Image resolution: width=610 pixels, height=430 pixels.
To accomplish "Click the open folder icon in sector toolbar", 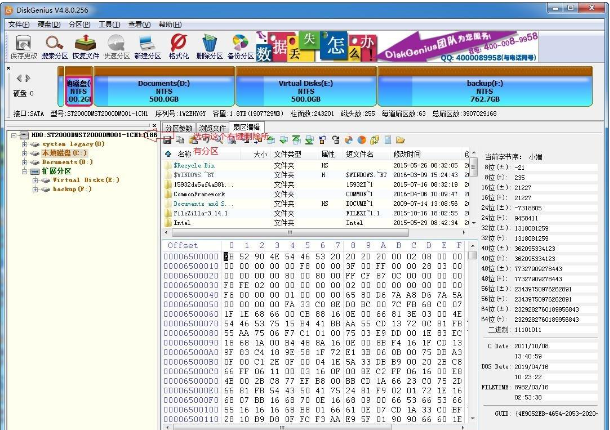I will (x=400, y=140).
